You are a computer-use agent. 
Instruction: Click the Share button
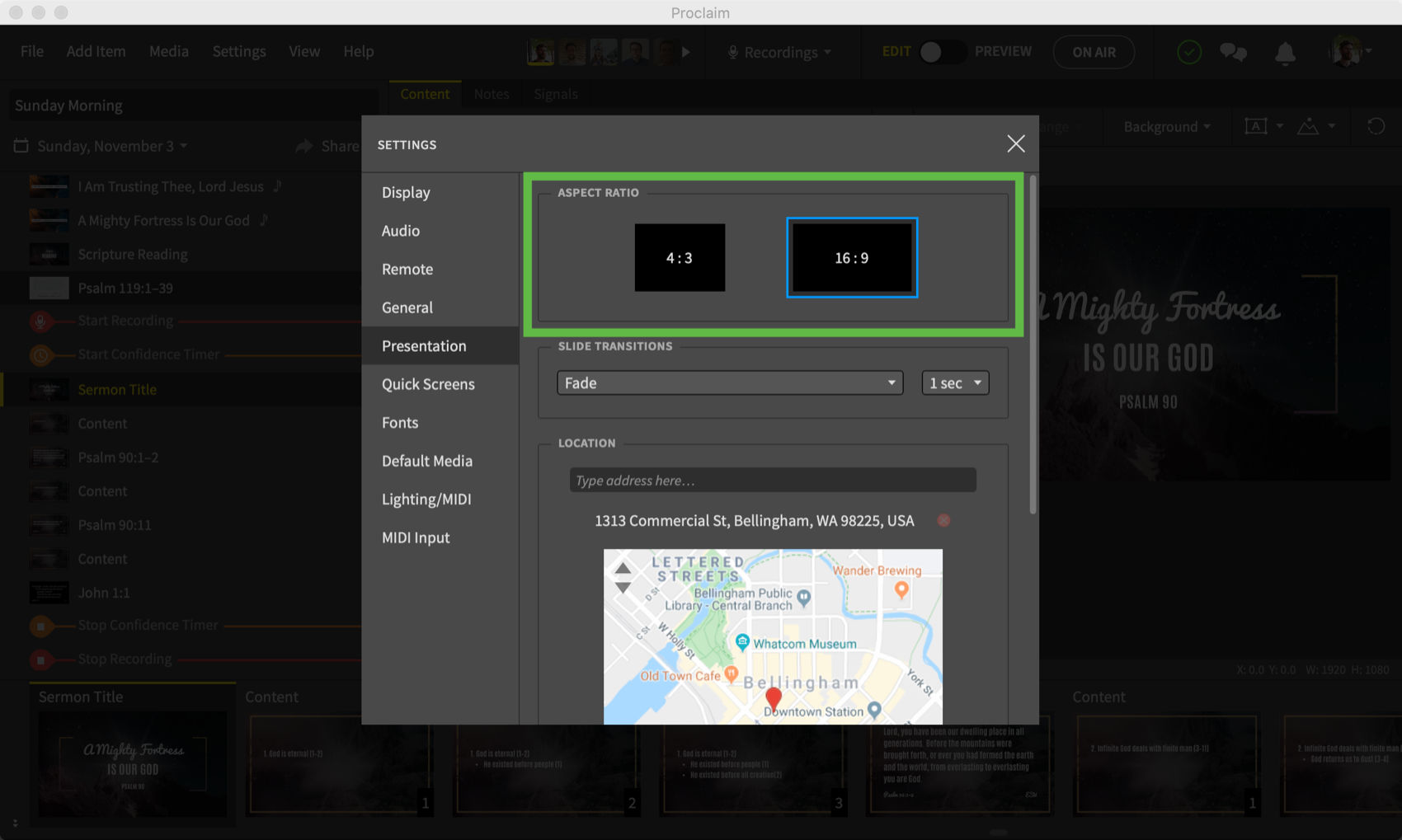(x=327, y=146)
